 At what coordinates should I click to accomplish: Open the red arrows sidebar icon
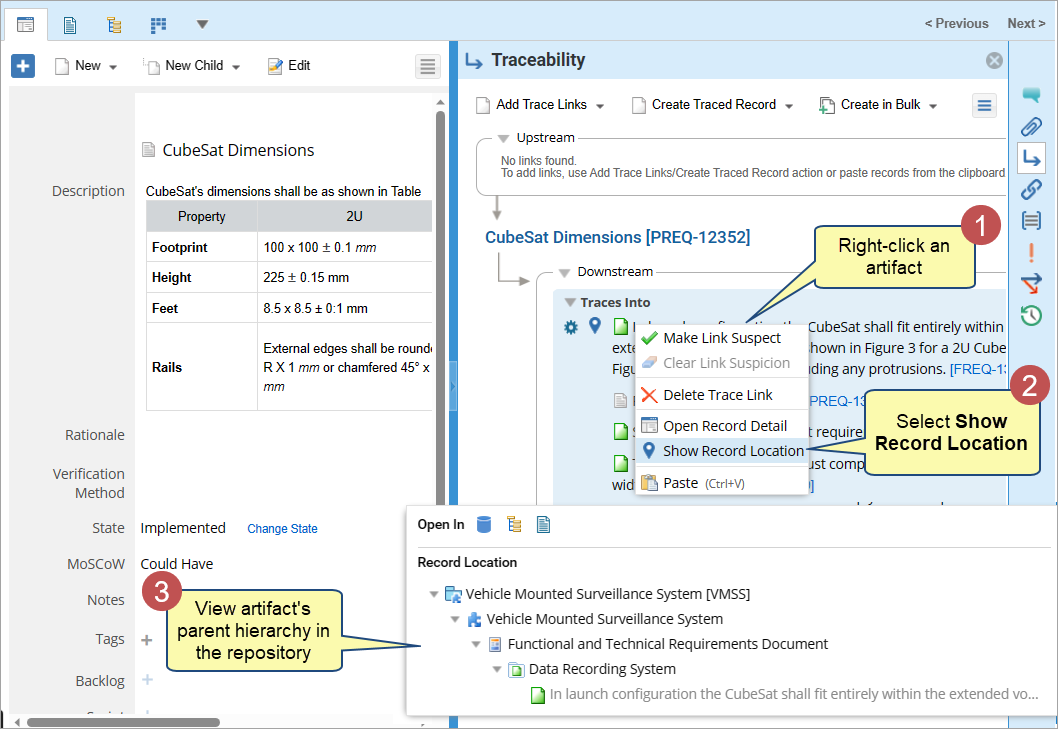1031,284
